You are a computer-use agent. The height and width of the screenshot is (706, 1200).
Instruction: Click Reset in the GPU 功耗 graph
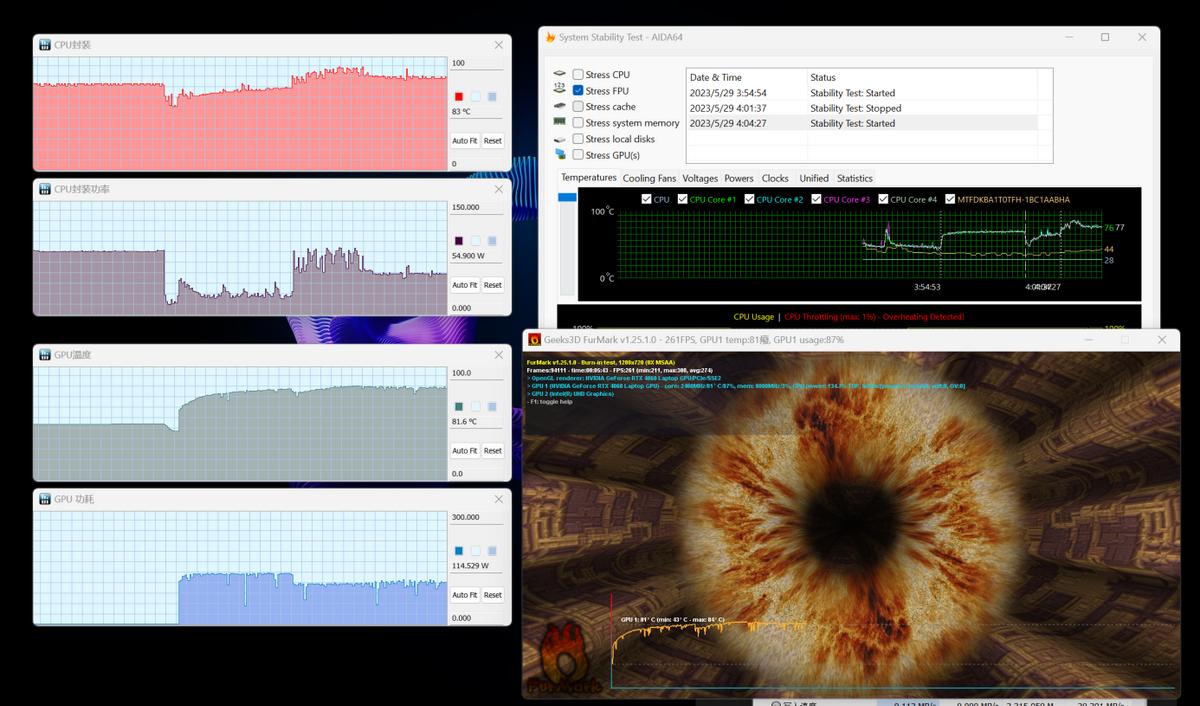click(x=492, y=595)
